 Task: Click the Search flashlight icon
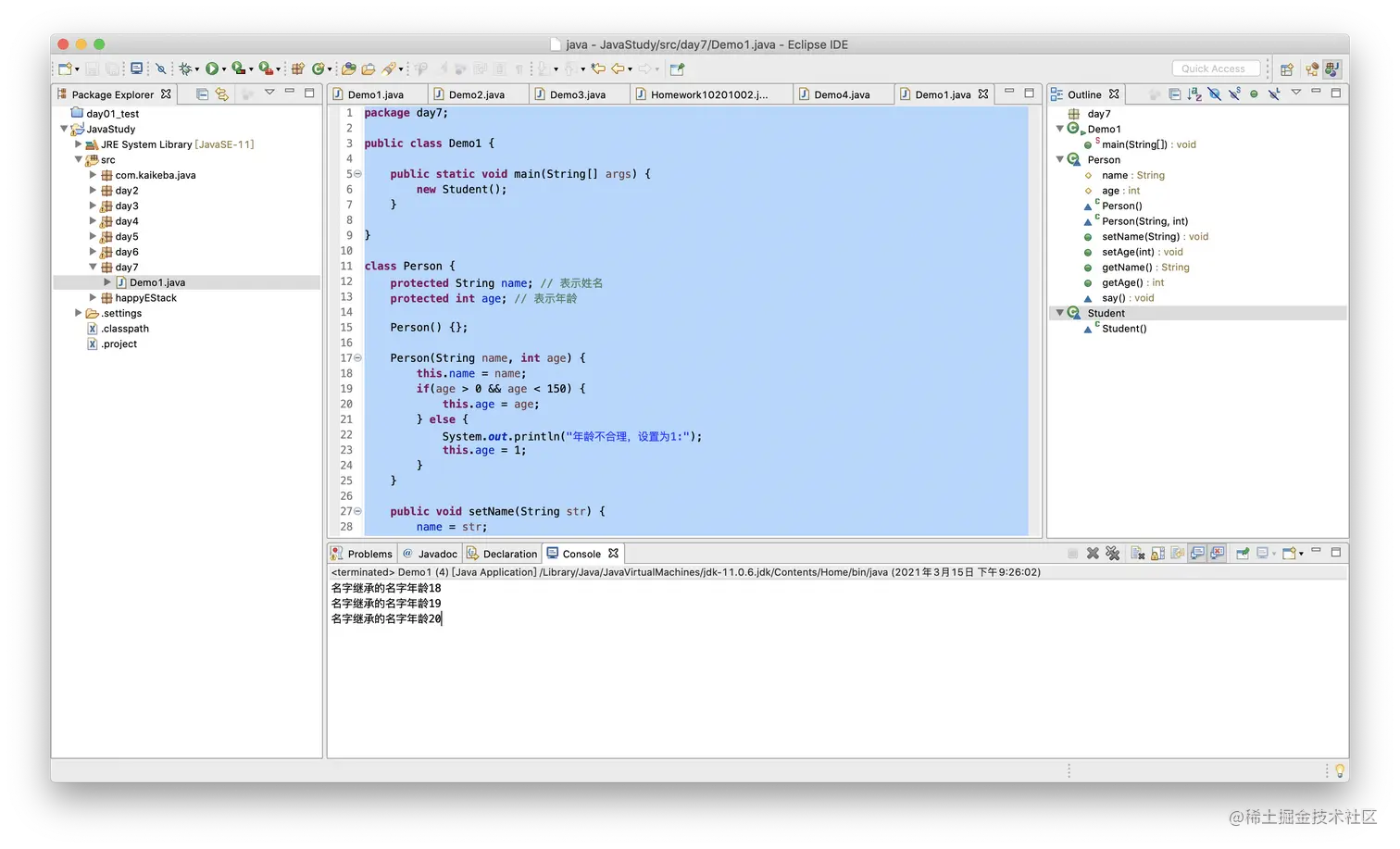(x=390, y=69)
